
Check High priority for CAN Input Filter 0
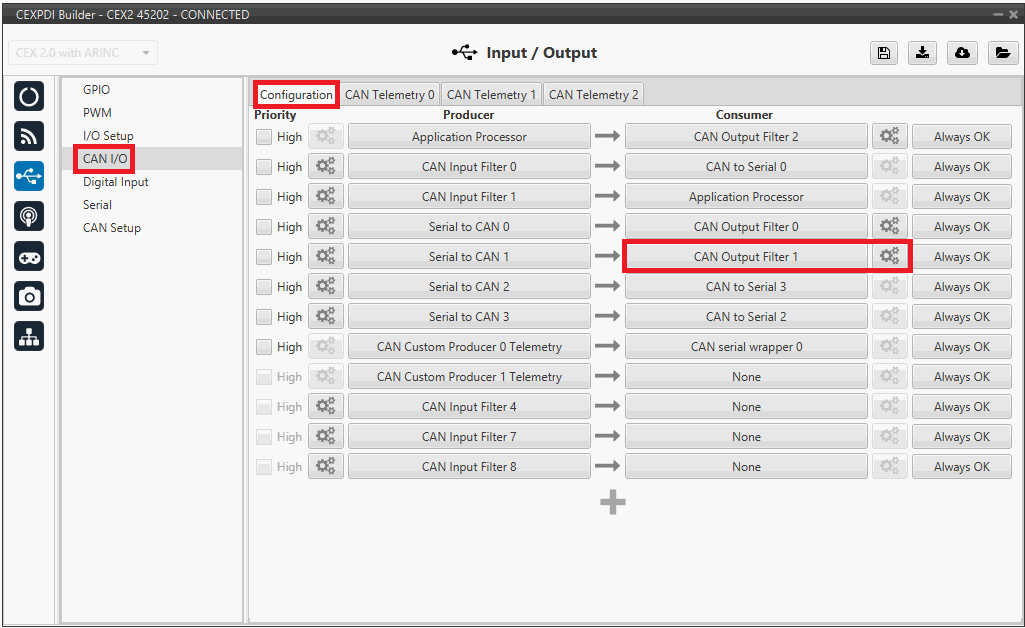coord(264,167)
